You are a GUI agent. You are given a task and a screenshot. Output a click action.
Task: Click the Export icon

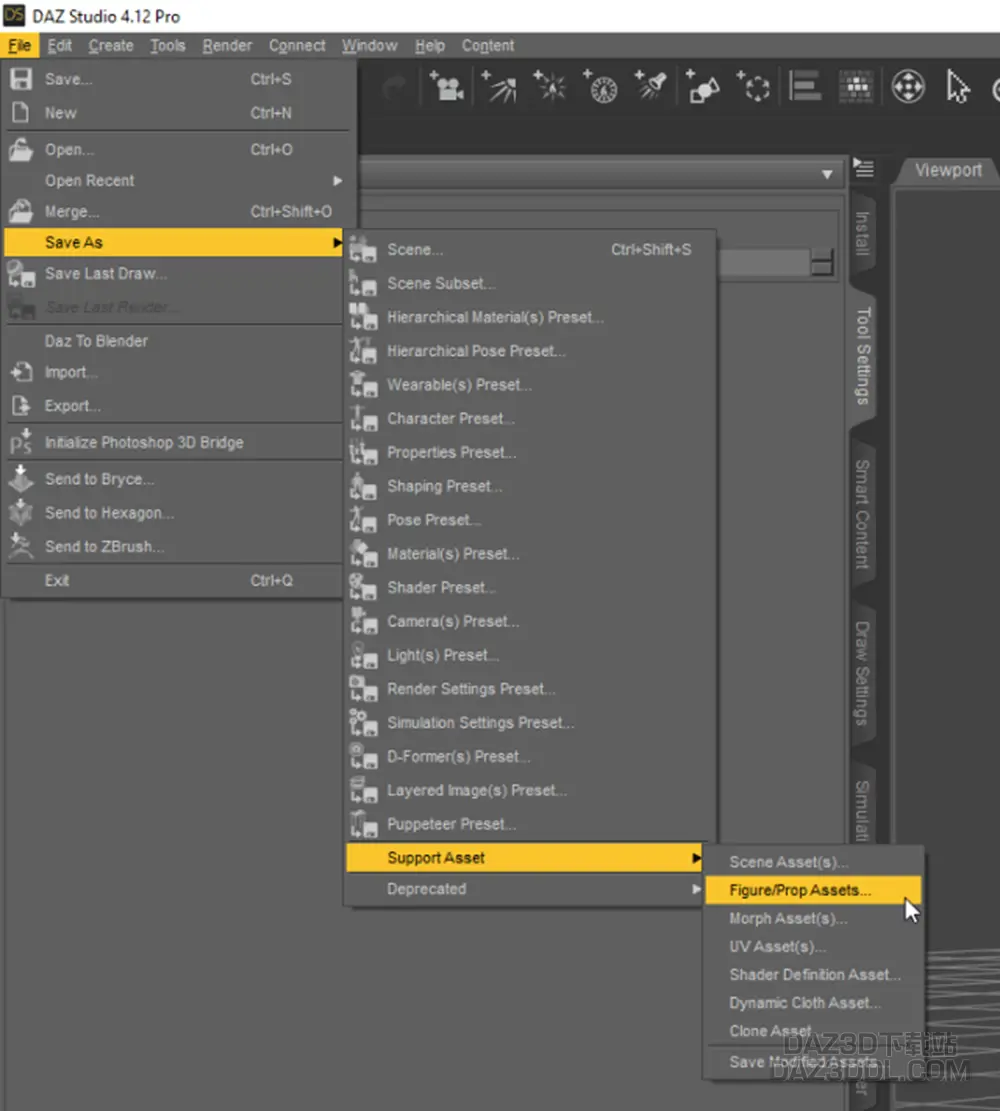pyautogui.click(x=21, y=405)
